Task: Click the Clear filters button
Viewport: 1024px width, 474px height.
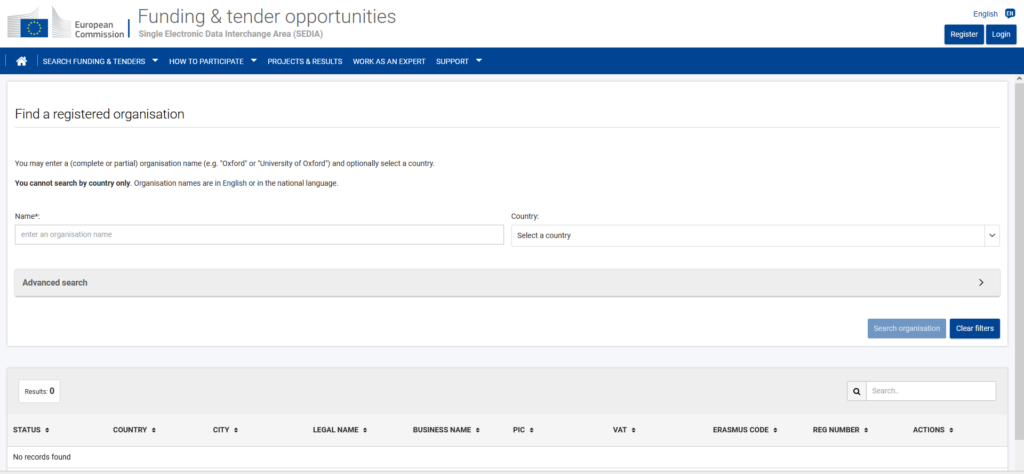Action: tap(974, 328)
